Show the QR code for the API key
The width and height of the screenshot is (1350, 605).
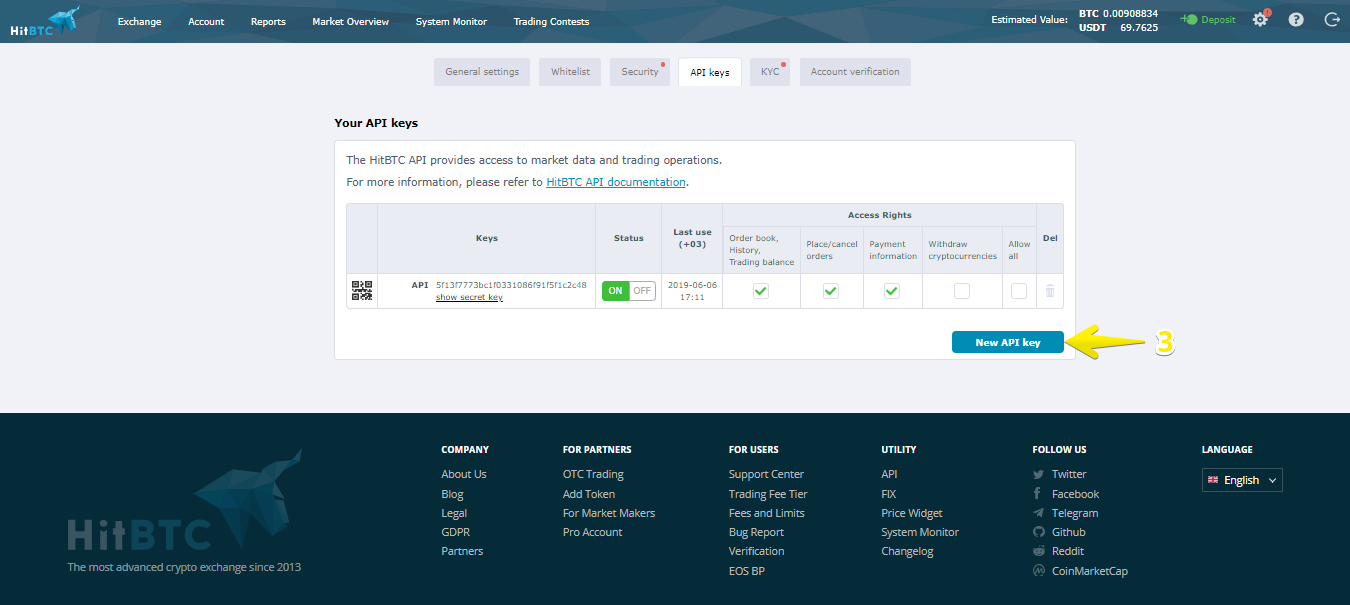click(362, 291)
